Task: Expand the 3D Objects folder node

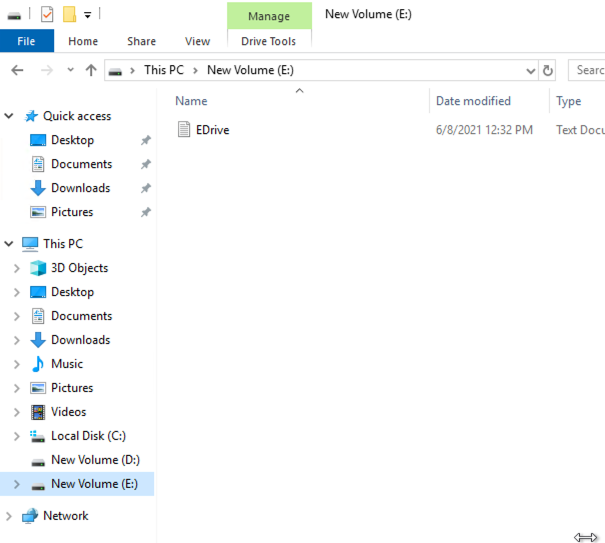Action: pos(17,268)
